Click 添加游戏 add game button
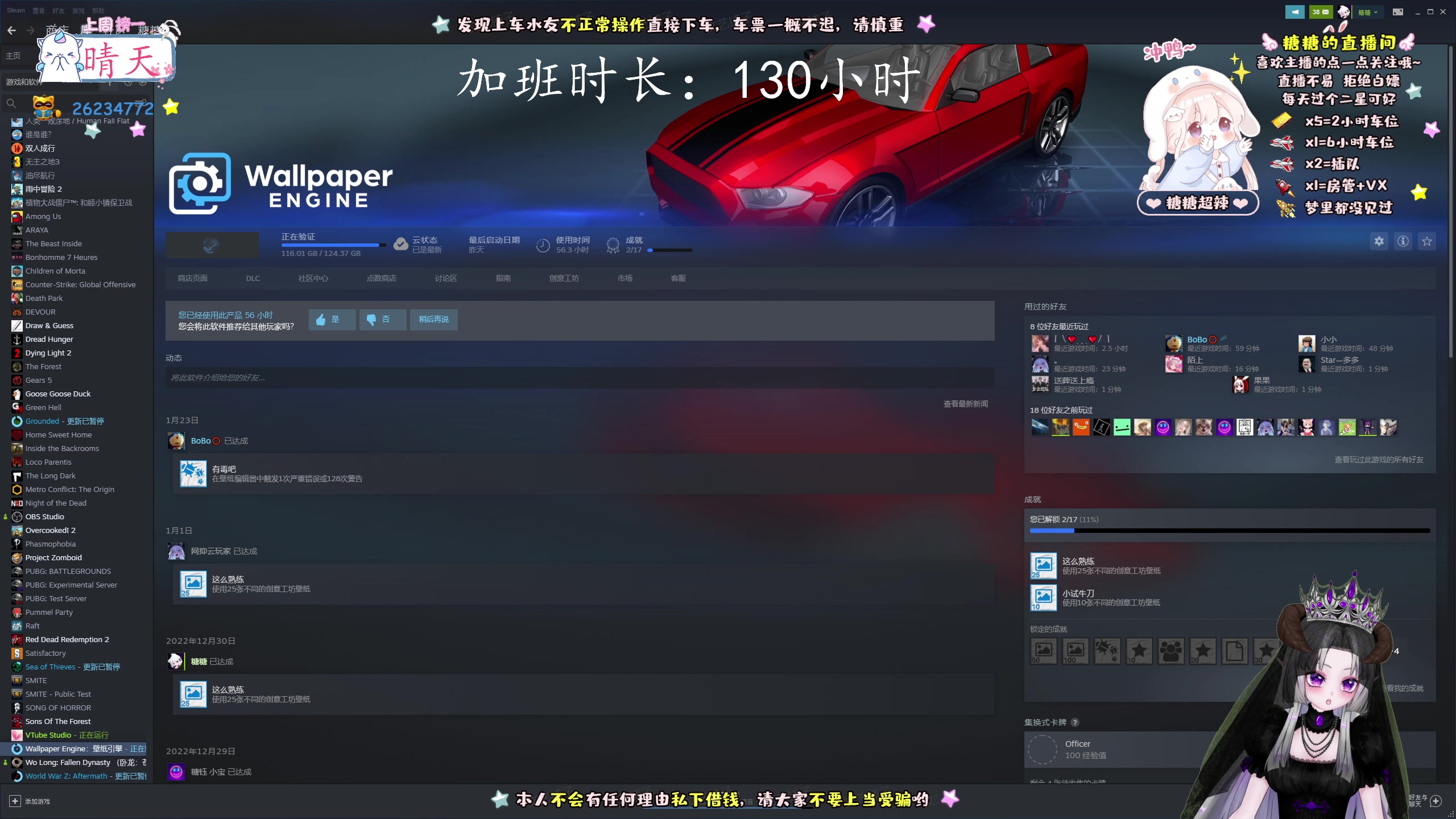1456x819 pixels. [x=30, y=801]
